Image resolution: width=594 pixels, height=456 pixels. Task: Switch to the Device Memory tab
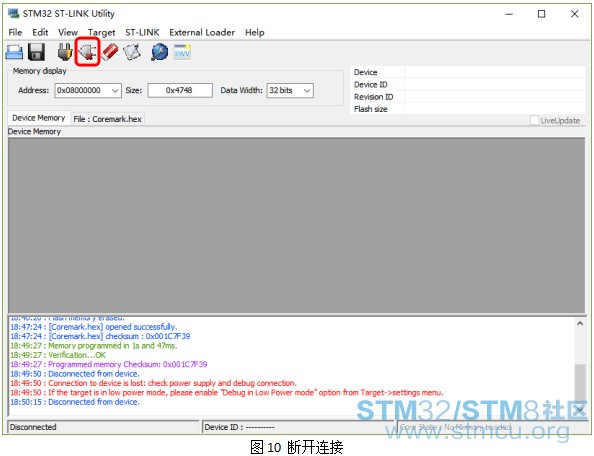(x=39, y=118)
